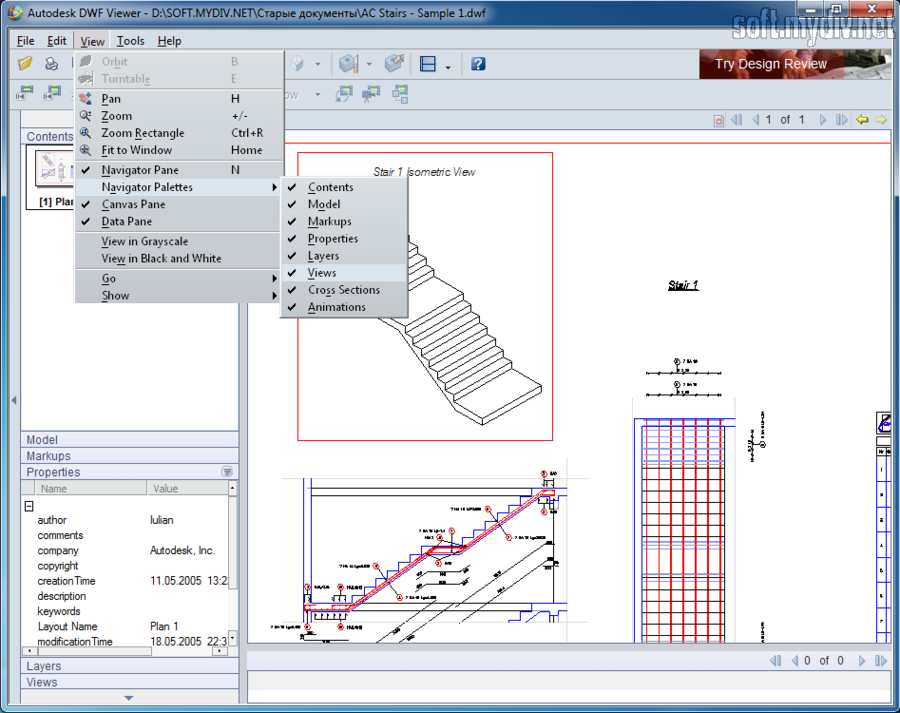The height and width of the screenshot is (713, 900).
Task: Click the Try Design Review banner
Action: (x=795, y=64)
